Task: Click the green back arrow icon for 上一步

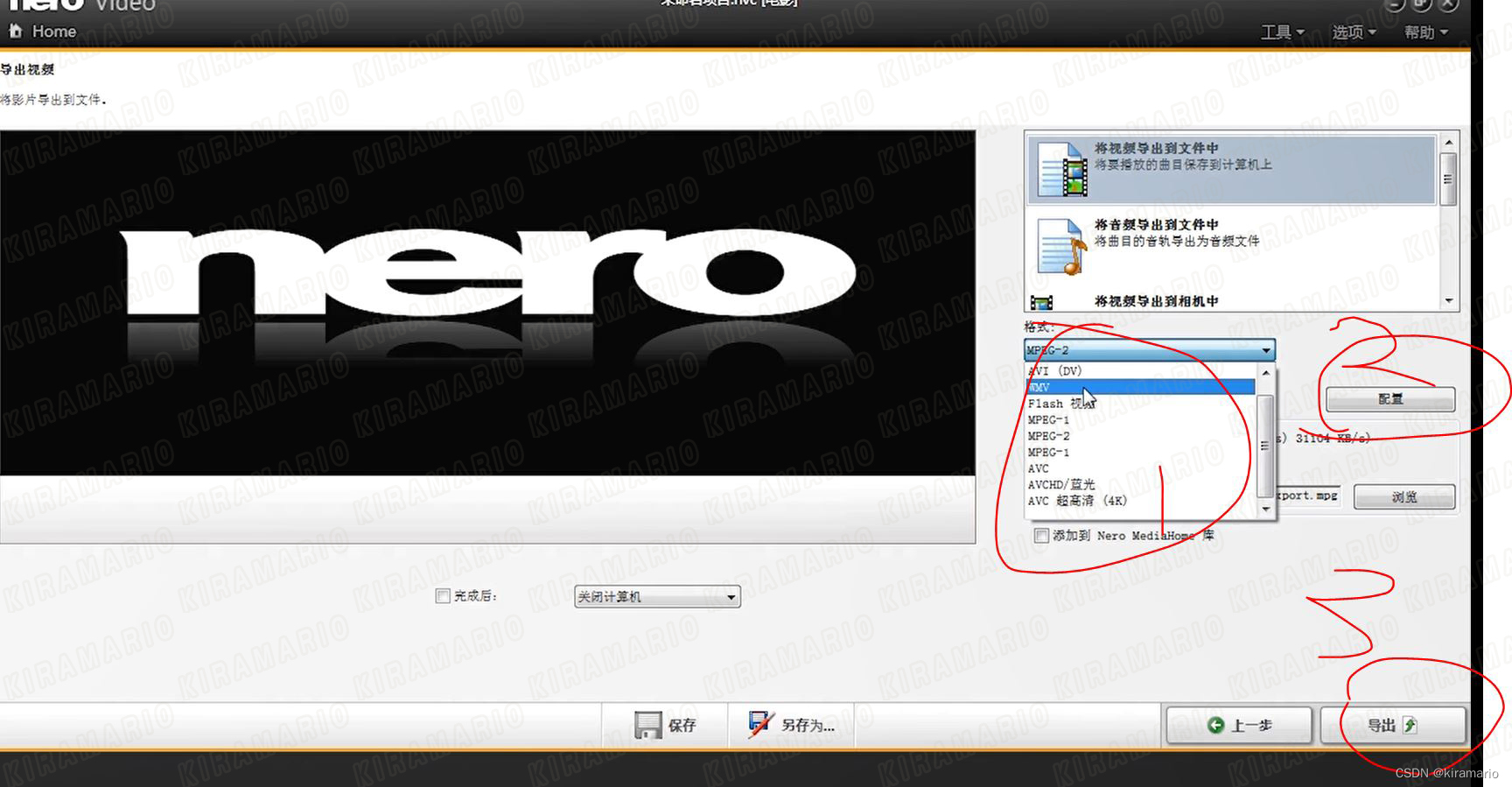Action: pyautogui.click(x=1215, y=725)
